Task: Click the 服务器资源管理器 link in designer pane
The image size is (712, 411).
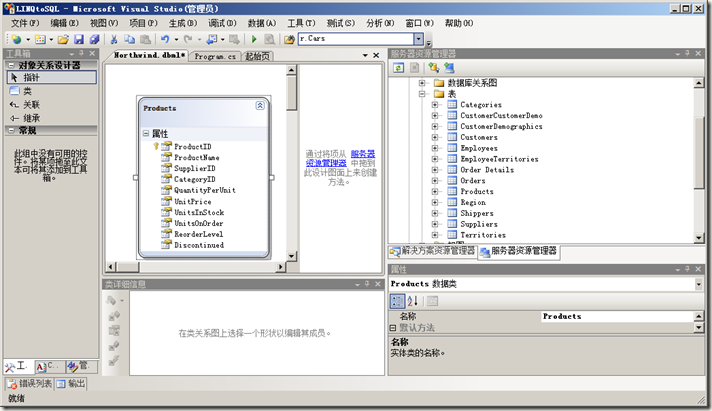Action: coord(340,158)
